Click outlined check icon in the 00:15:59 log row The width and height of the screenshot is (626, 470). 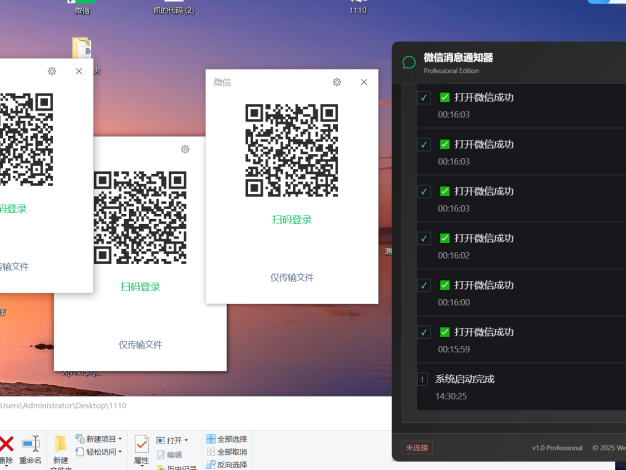(x=424, y=332)
